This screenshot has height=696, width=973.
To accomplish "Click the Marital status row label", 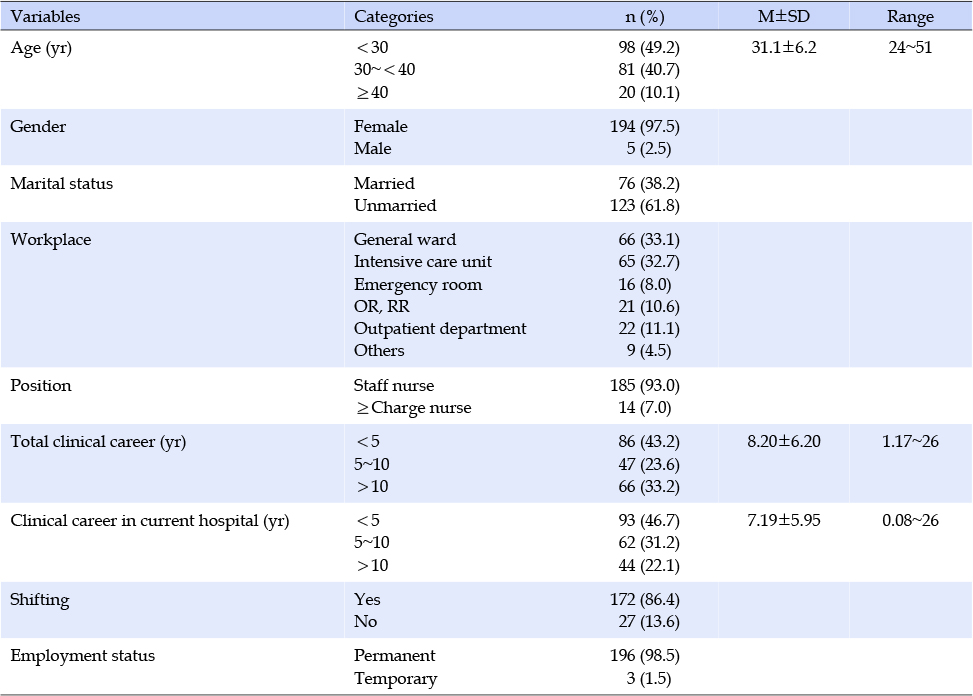I will (62, 184).
